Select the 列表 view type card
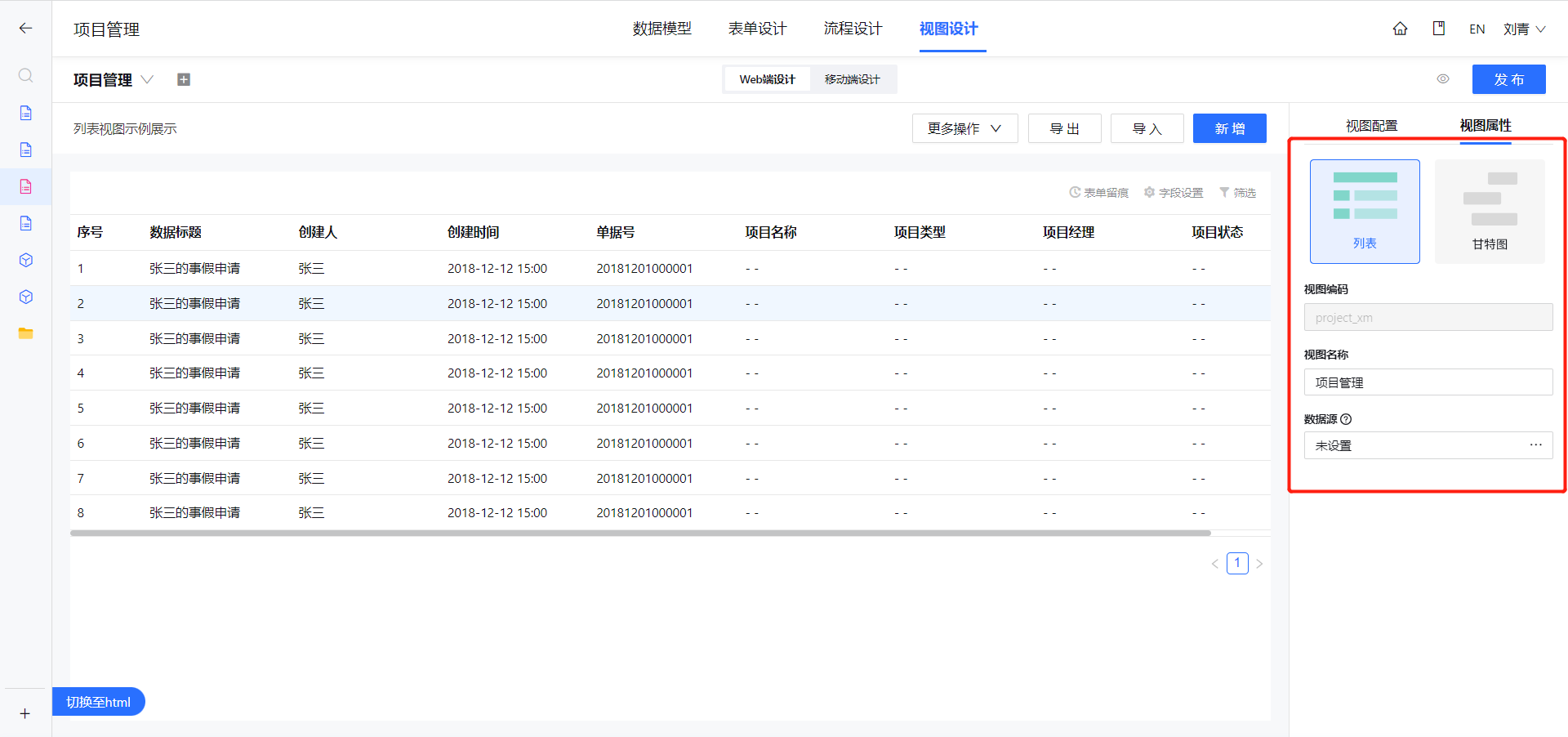The height and width of the screenshot is (737, 1568). pyautogui.click(x=1365, y=212)
